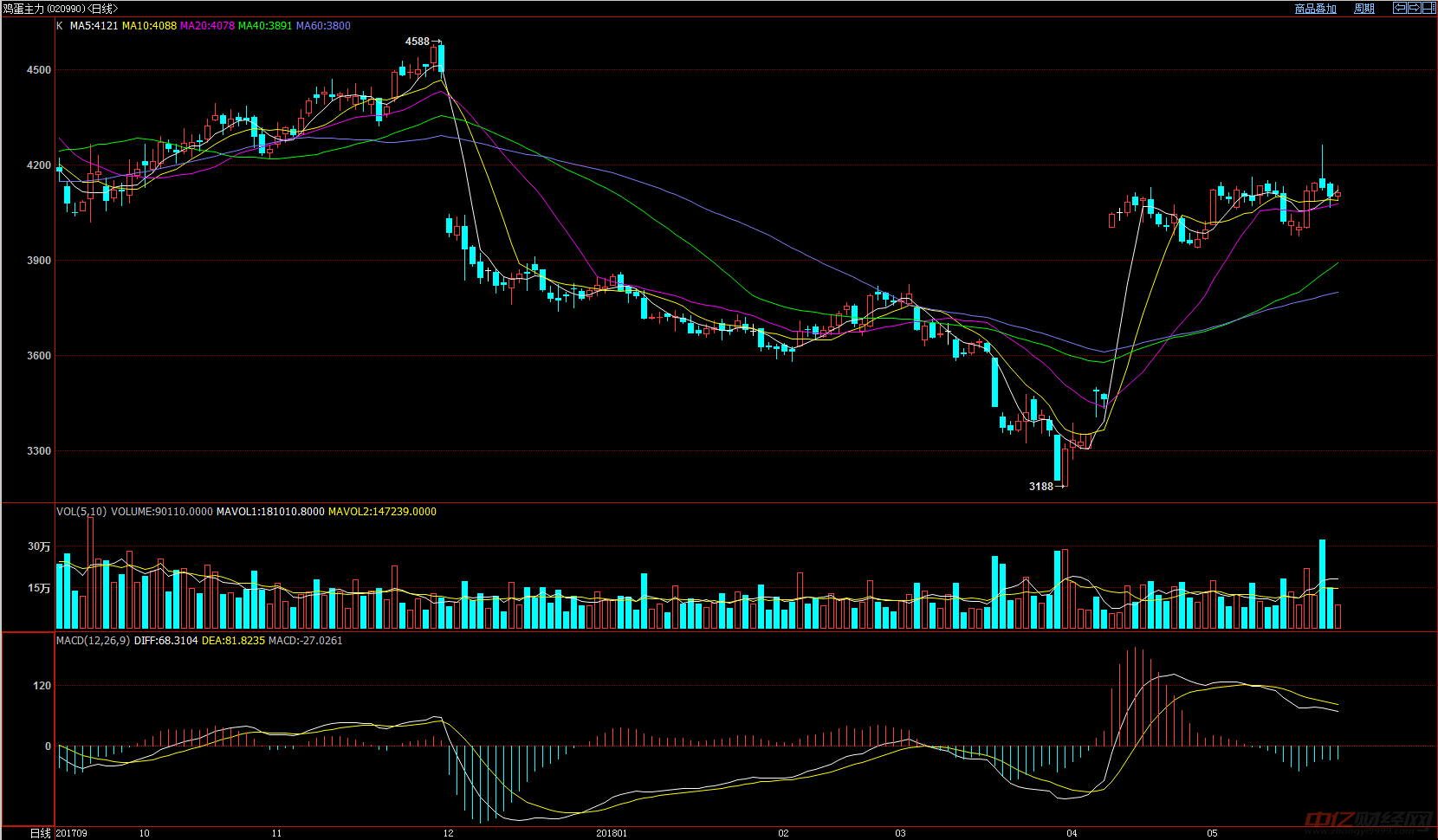Screen dimensions: 1438x840
Task: Toggle the split panel layout icon
Action: pyautogui.click(x=1428, y=8)
